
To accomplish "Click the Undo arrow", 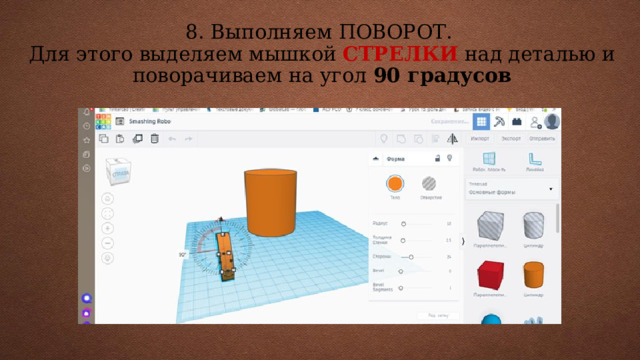I will pos(172,139).
